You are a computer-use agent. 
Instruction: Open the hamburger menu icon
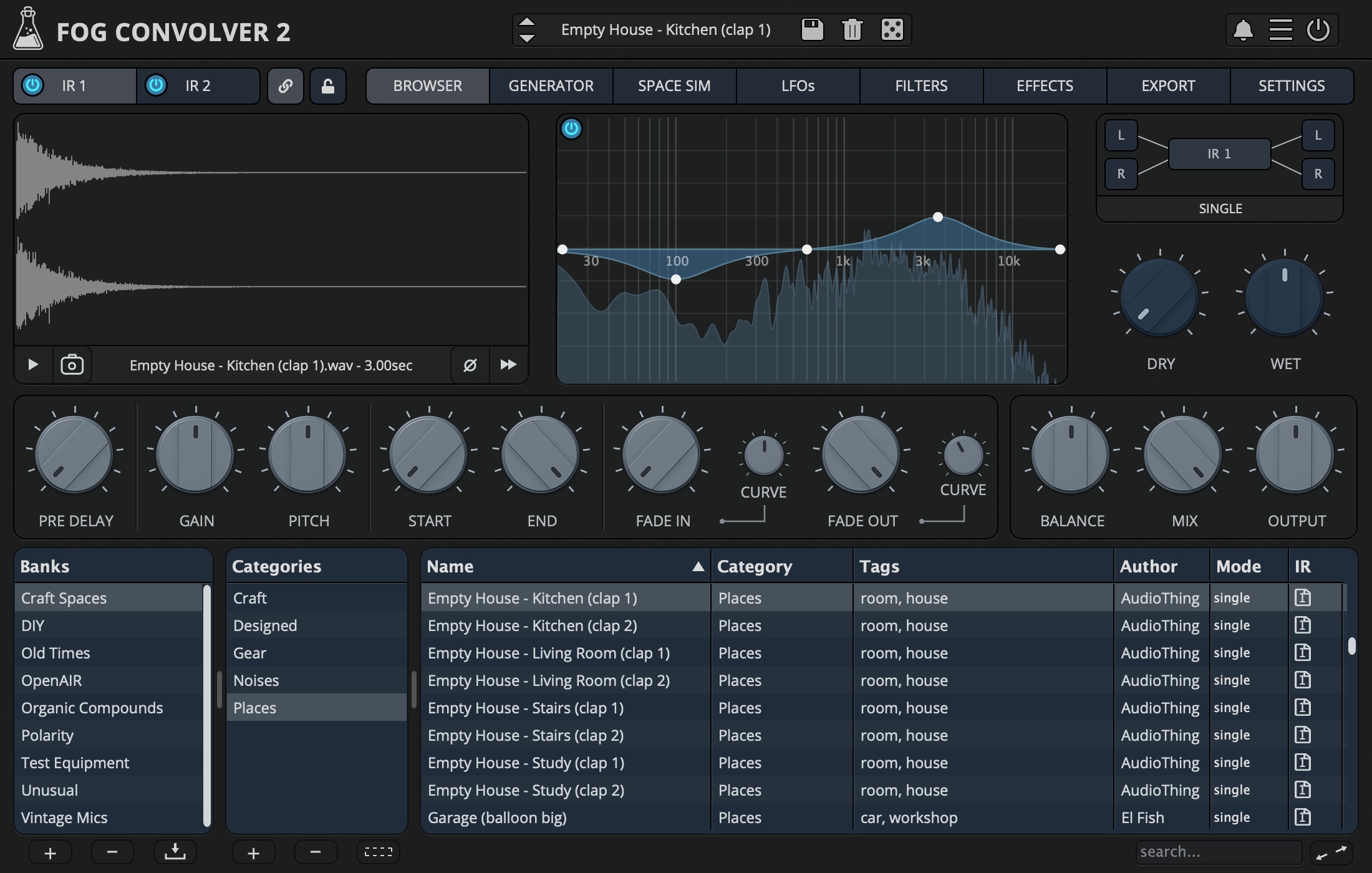pos(1280,30)
